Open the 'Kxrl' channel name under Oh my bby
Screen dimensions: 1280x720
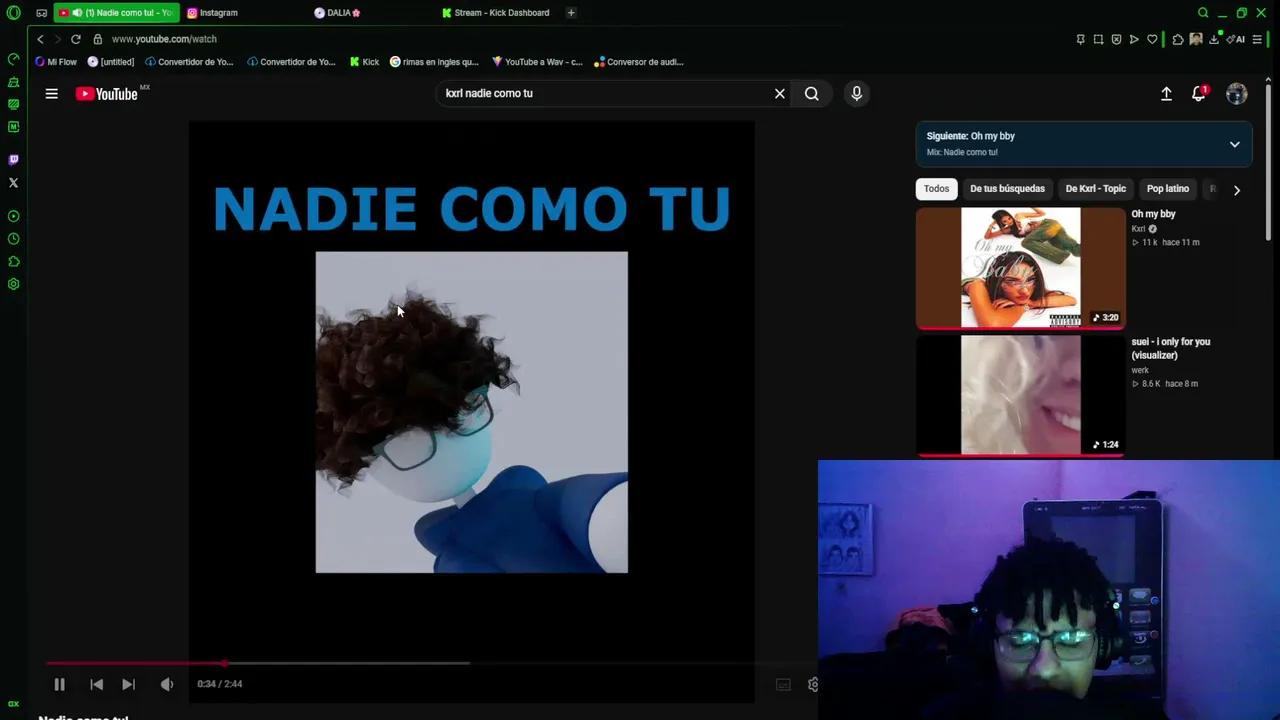point(1138,229)
